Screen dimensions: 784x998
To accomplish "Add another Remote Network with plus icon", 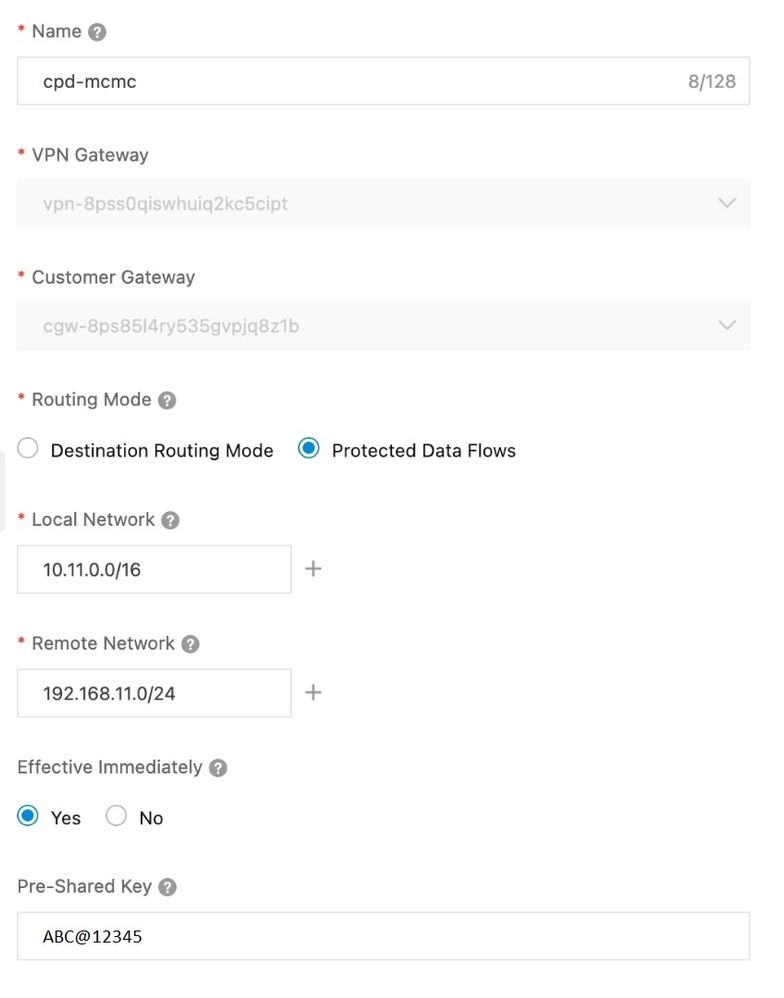I will (313, 692).
